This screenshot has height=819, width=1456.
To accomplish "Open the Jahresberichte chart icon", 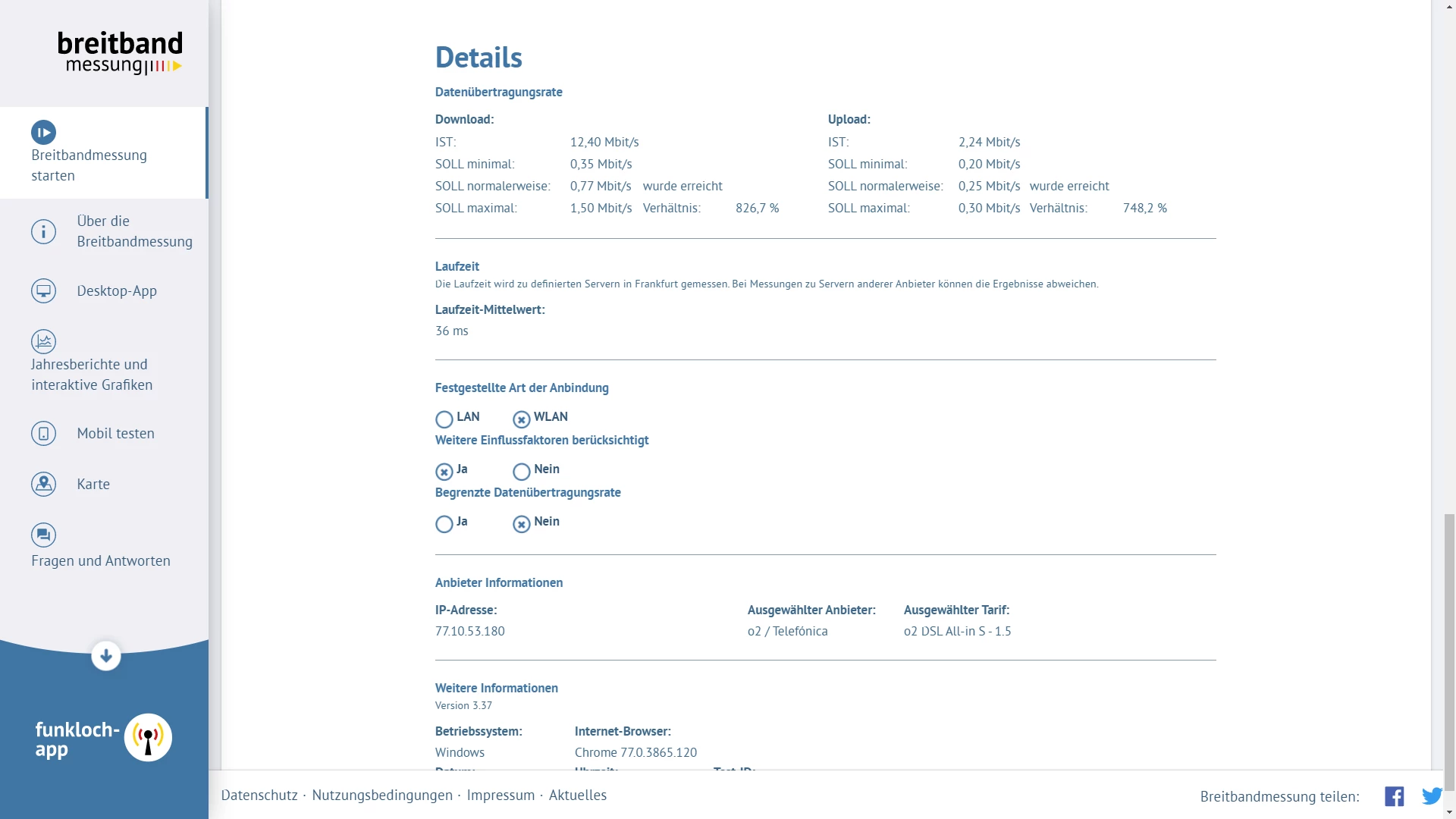I will (x=43, y=341).
